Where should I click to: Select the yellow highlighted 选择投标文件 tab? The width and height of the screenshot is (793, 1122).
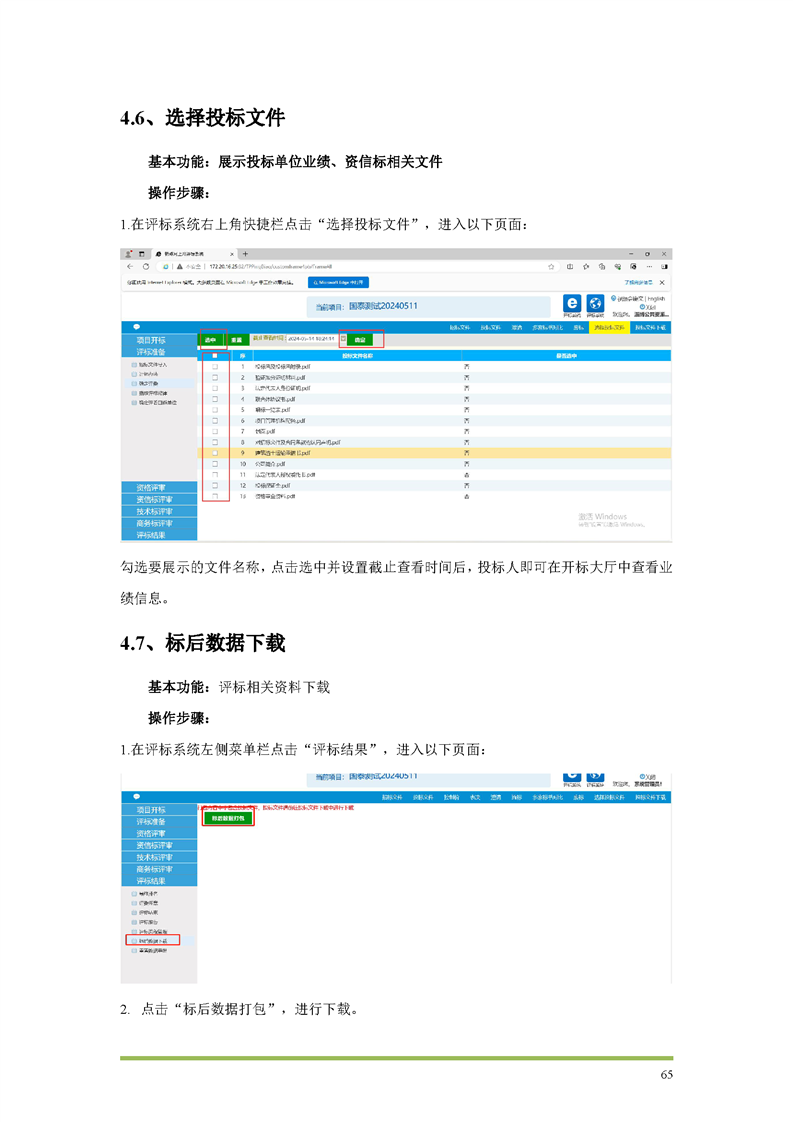(x=608, y=327)
